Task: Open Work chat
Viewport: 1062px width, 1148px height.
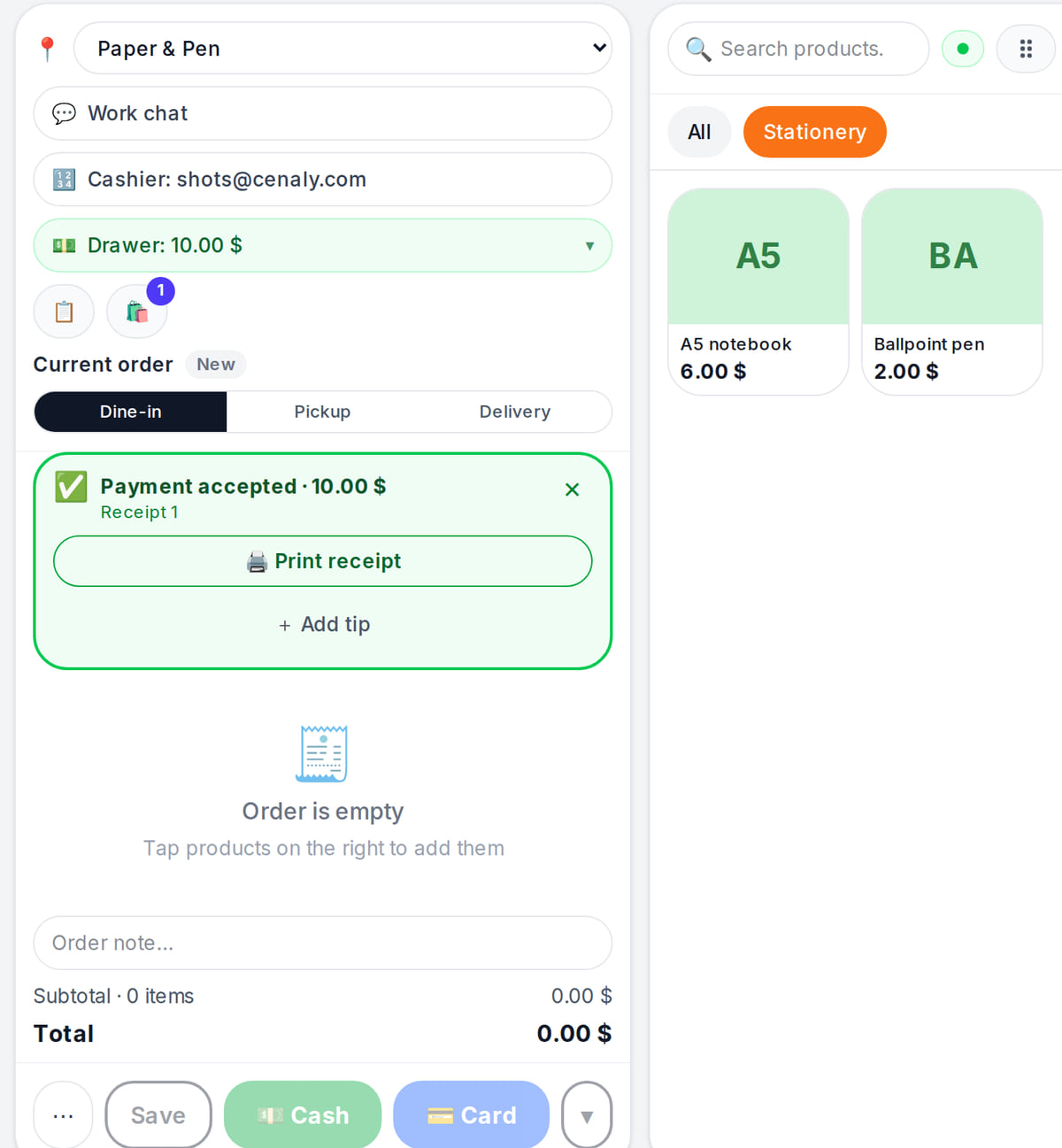Action: click(323, 113)
